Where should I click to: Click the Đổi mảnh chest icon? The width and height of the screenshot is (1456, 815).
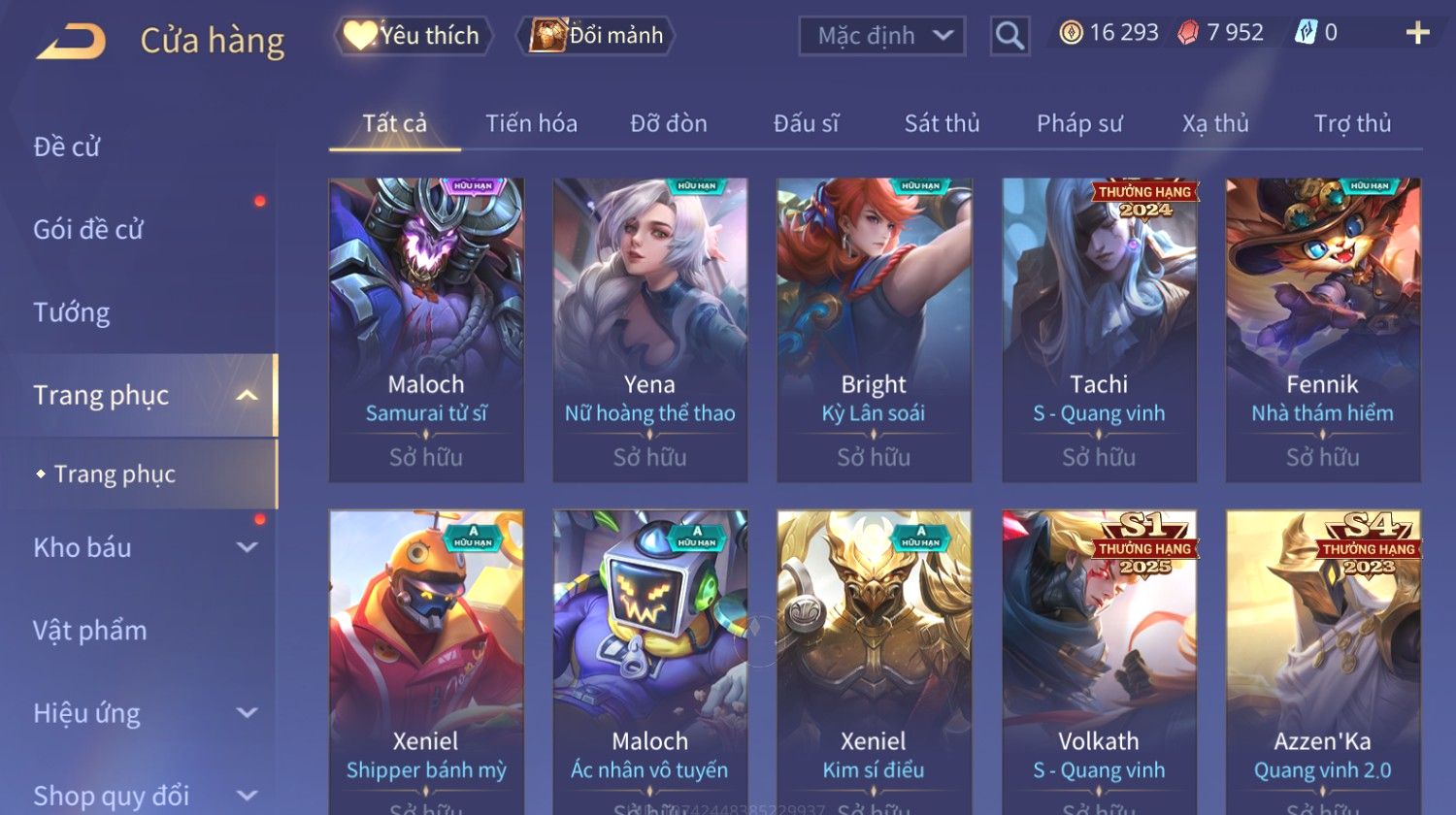pyautogui.click(x=547, y=36)
